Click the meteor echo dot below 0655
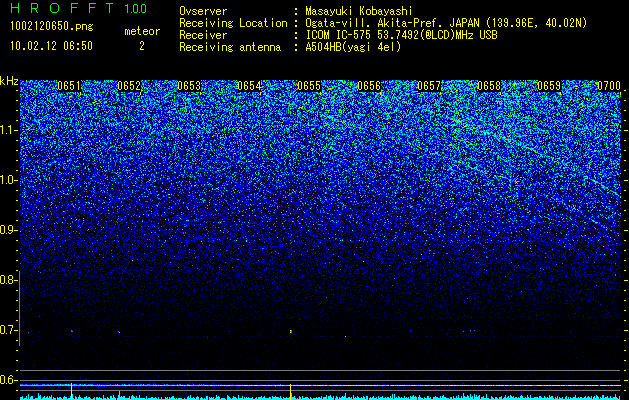 [x=291, y=331]
